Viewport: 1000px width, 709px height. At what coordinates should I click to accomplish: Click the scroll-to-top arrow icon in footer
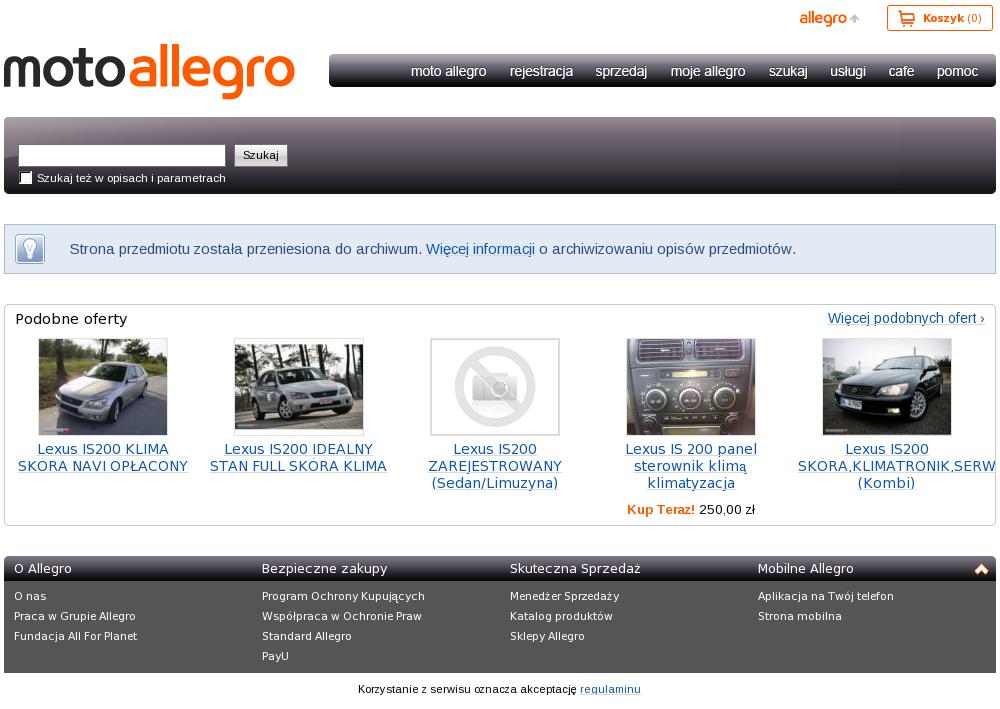coord(981,569)
